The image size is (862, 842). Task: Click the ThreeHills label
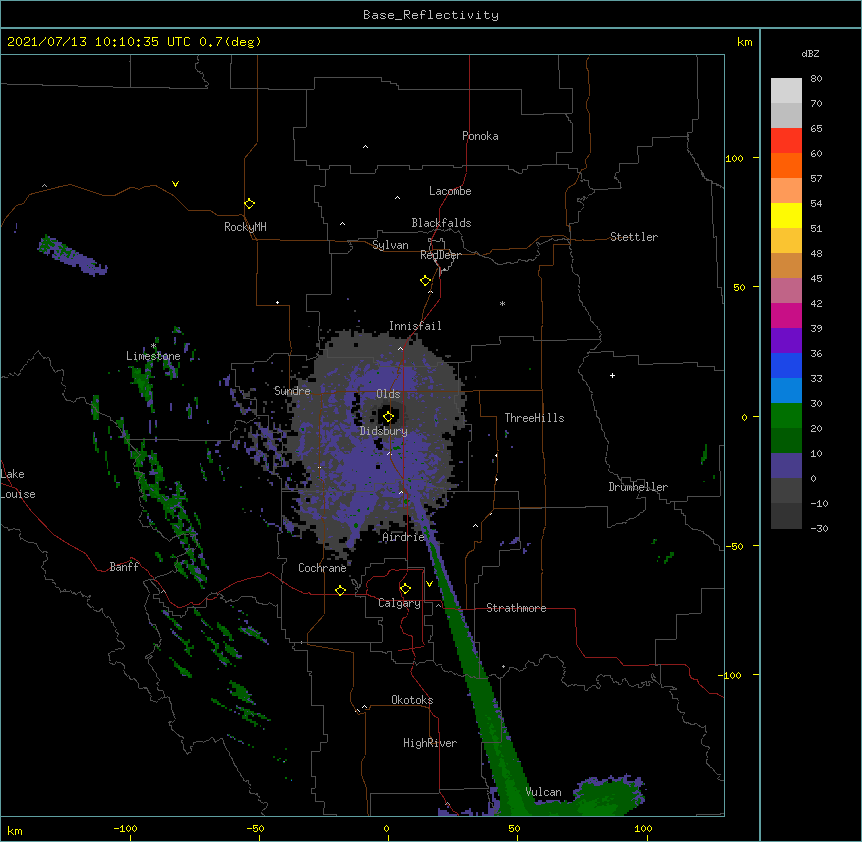pyautogui.click(x=534, y=418)
